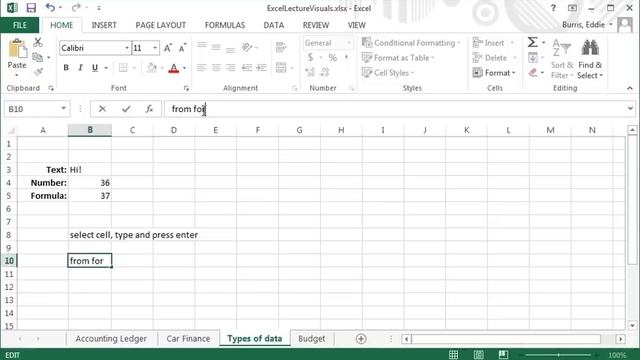Click the Borders icon
The image size is (640, 360).
point(123,68)
